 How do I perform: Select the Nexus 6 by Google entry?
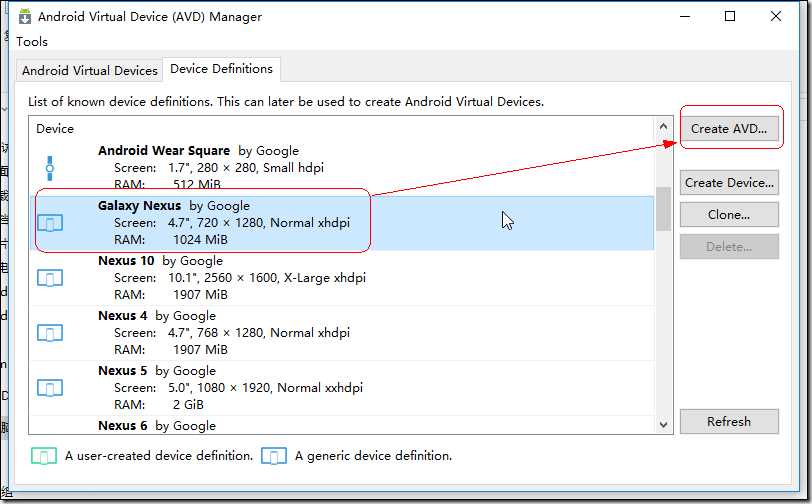tap(342, 425)
